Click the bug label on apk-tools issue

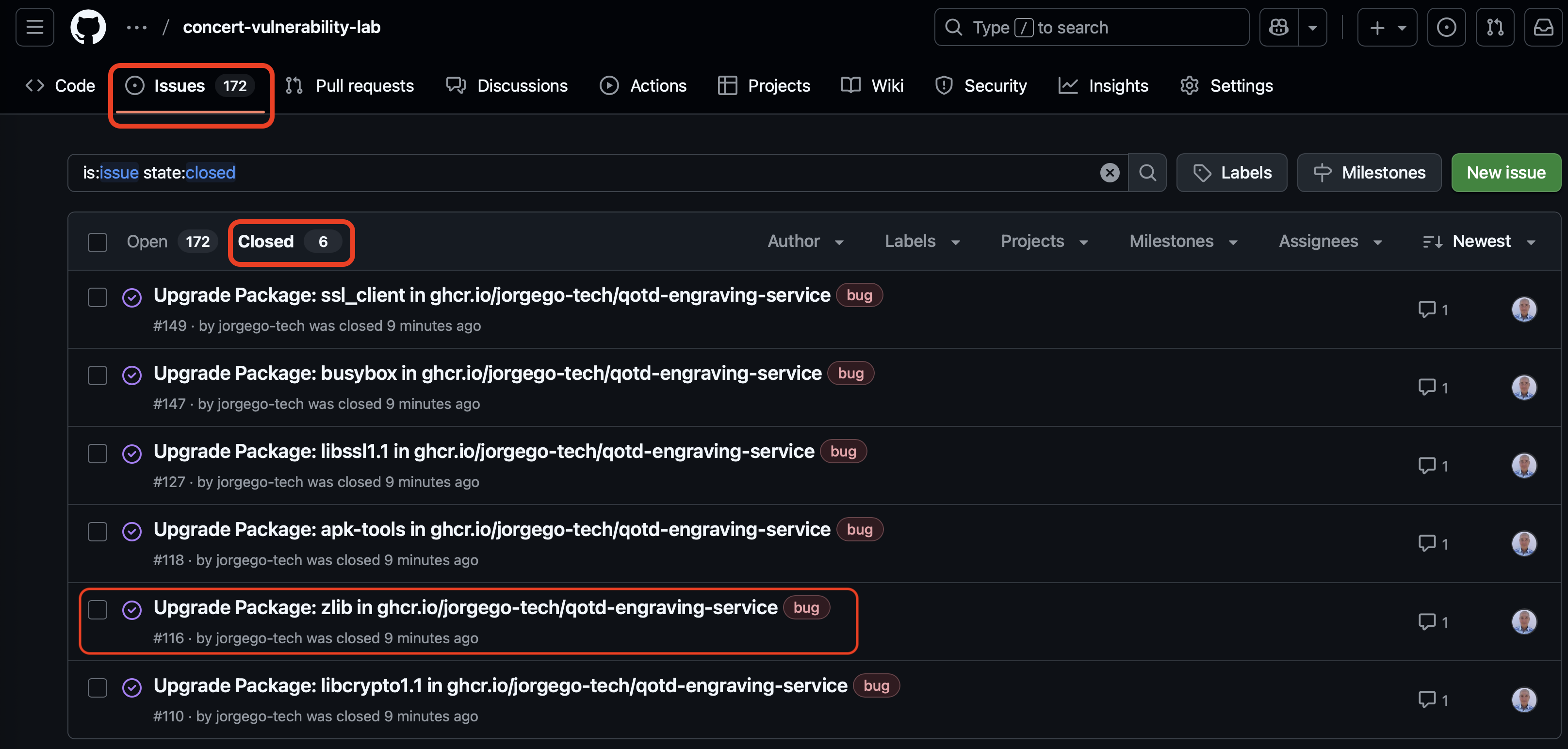tap(860, 529)
